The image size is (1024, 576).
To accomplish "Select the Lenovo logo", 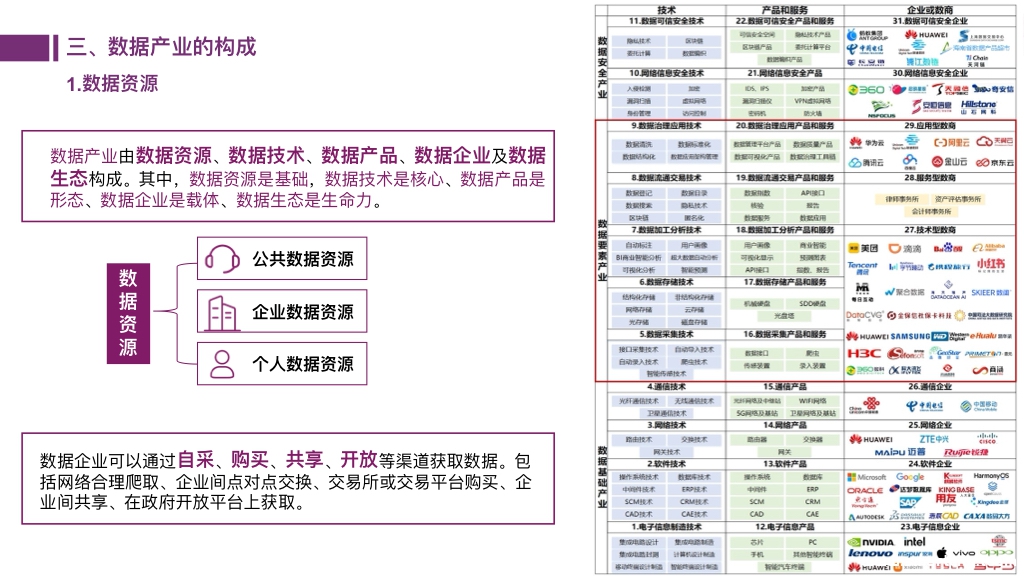I will point(870,553).
